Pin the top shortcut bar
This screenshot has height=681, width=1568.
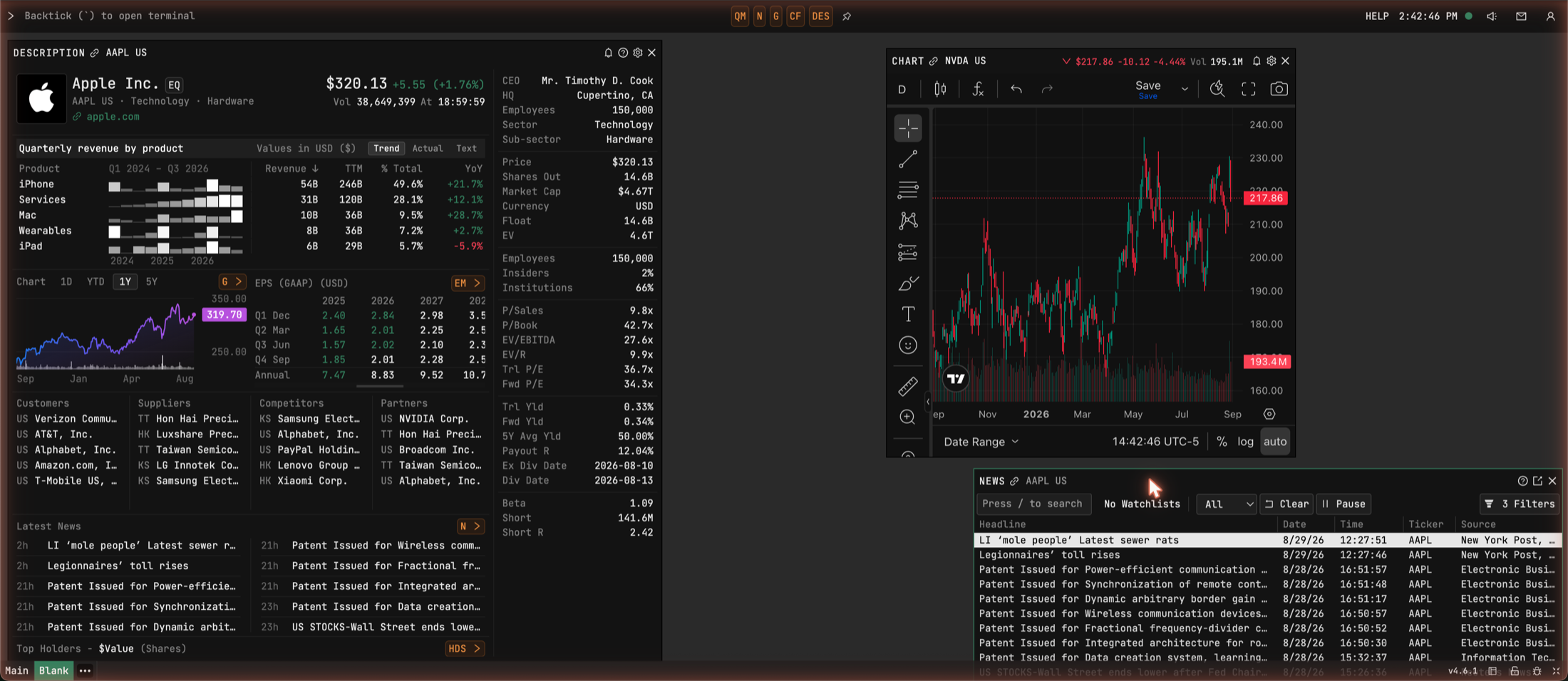coord(847,16)
